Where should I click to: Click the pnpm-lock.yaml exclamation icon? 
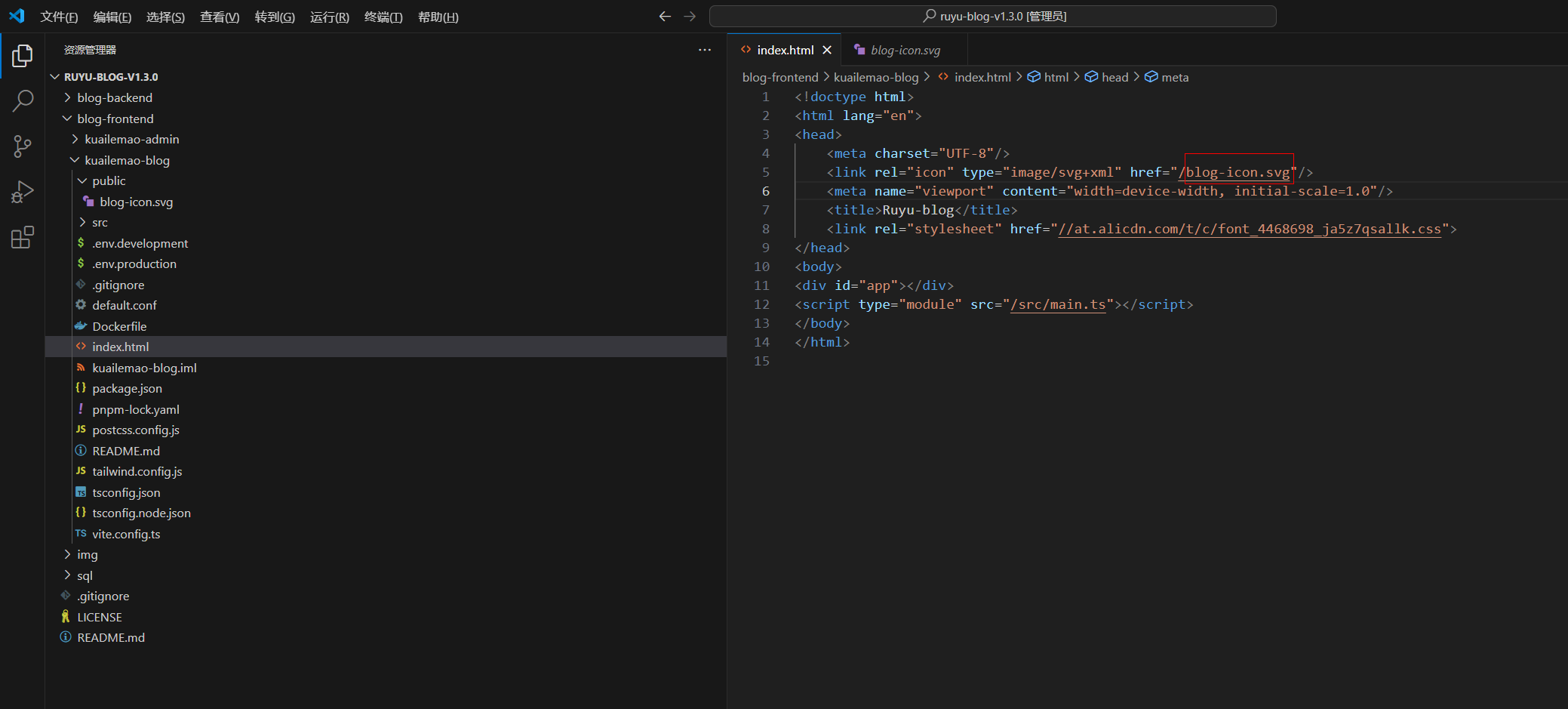pos(81,408)
